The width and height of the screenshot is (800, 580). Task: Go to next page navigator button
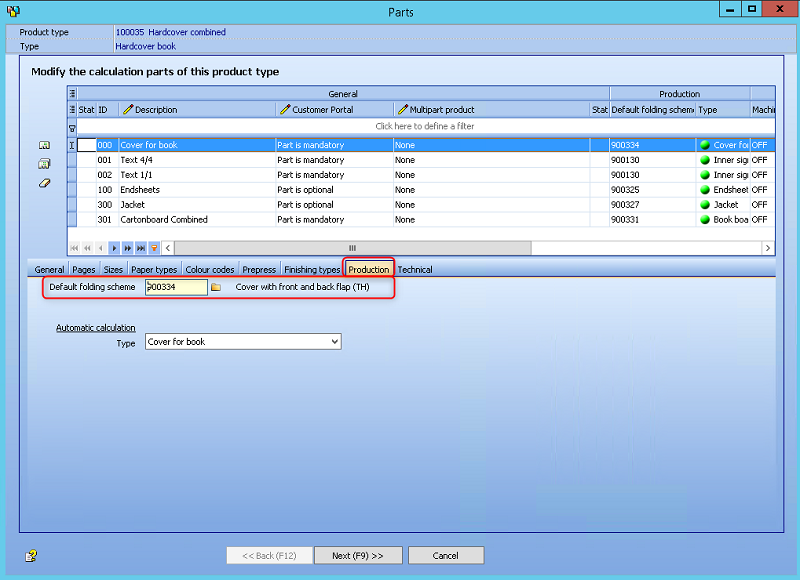pos(128,248)
